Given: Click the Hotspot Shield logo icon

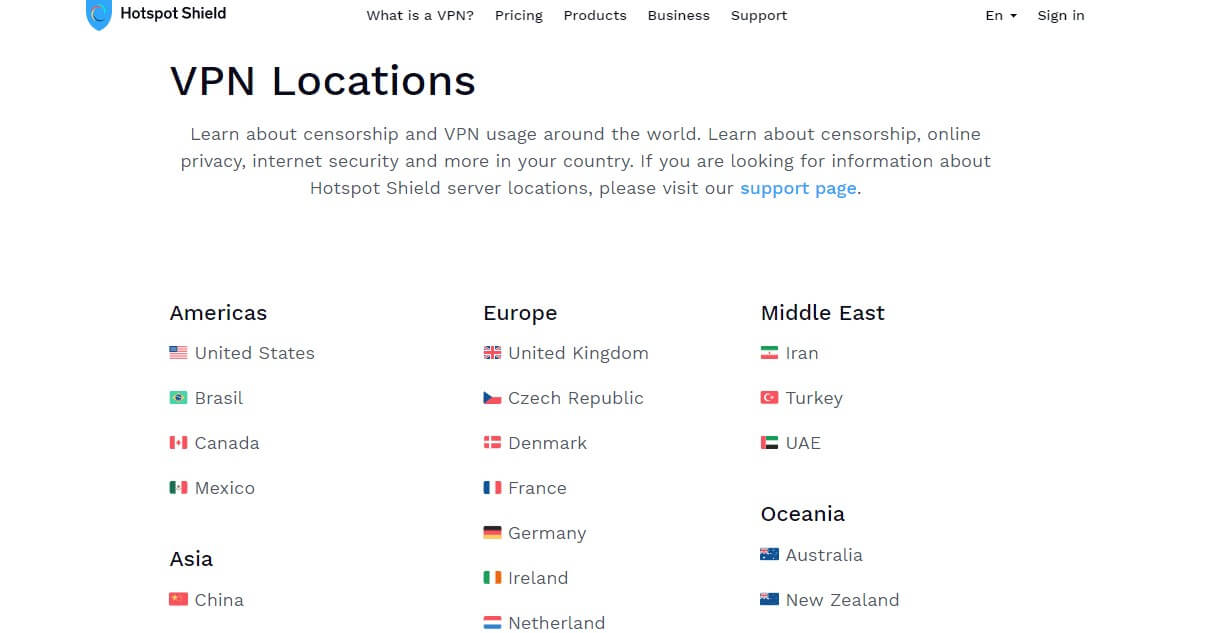Looking at the screenshot, I should [x=98, y=15].
